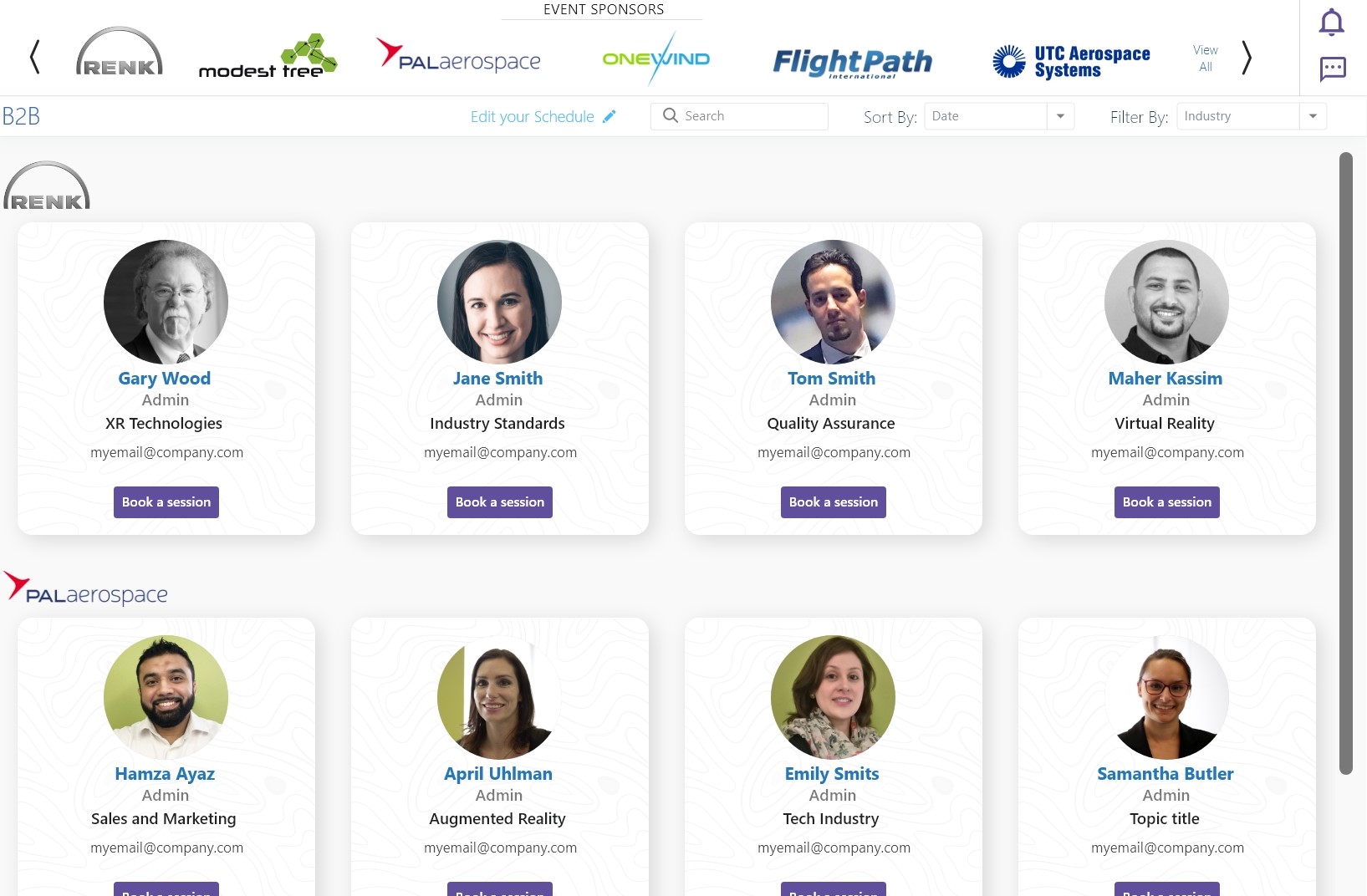Open UTC Aerospace Systems sponsor logo
Image resolution: width=1367 pixels, height=896 pixels.
1071,61
